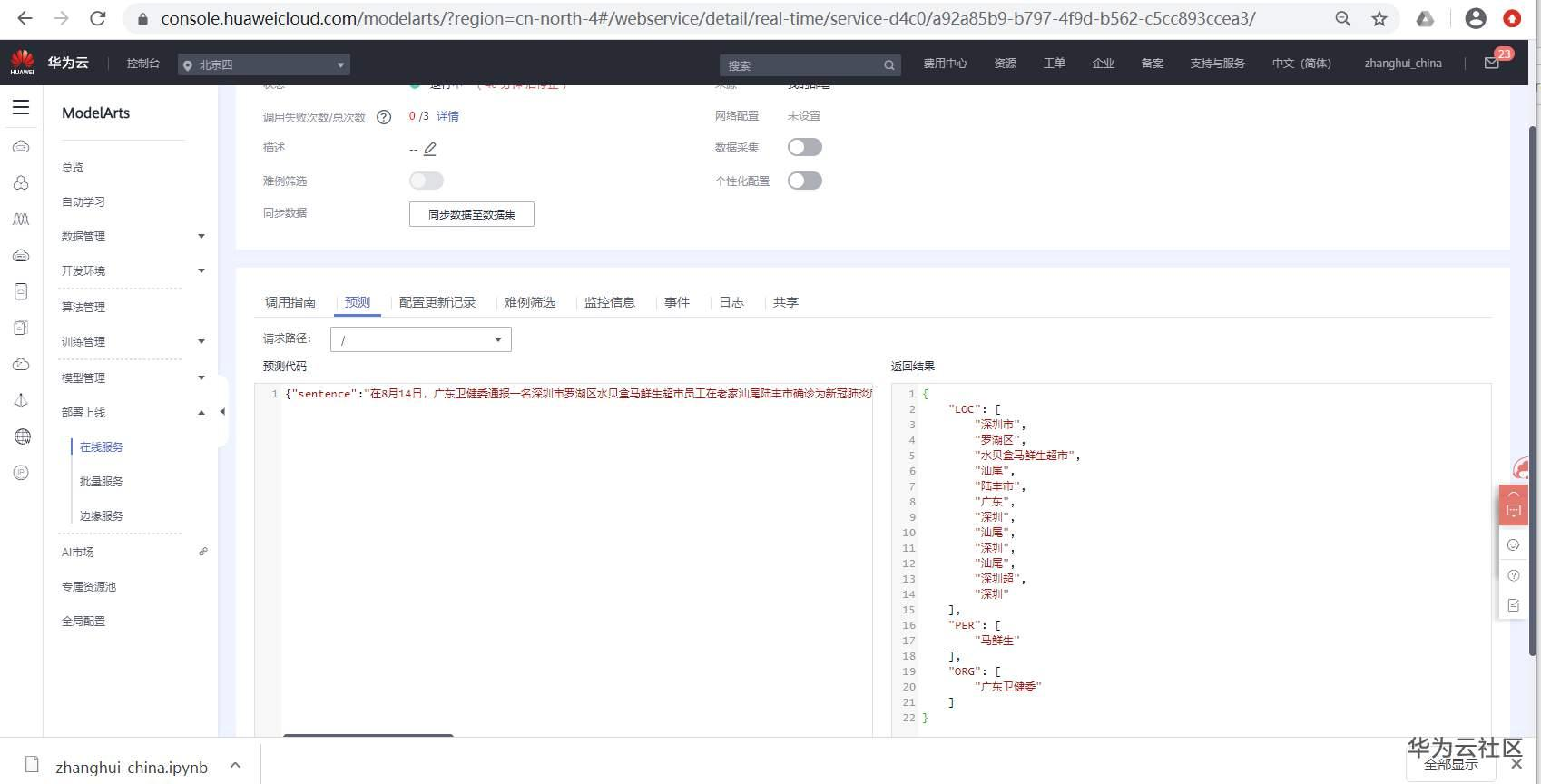Viewport: 1541px width, 784px height.
Task: Toggle the 难例筛选 switch
Action: coord(427,181)
